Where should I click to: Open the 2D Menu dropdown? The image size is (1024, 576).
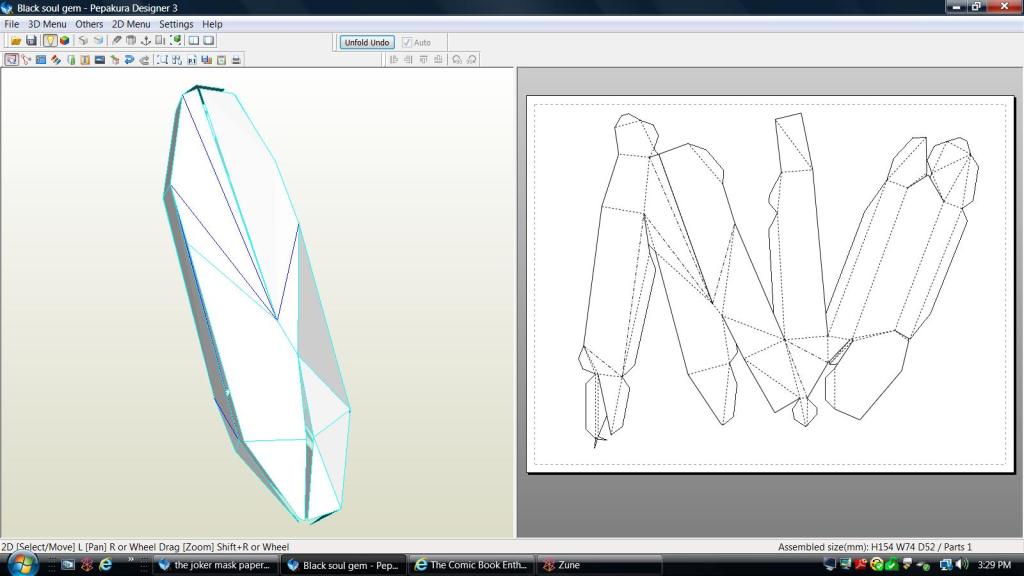point(131,24)
